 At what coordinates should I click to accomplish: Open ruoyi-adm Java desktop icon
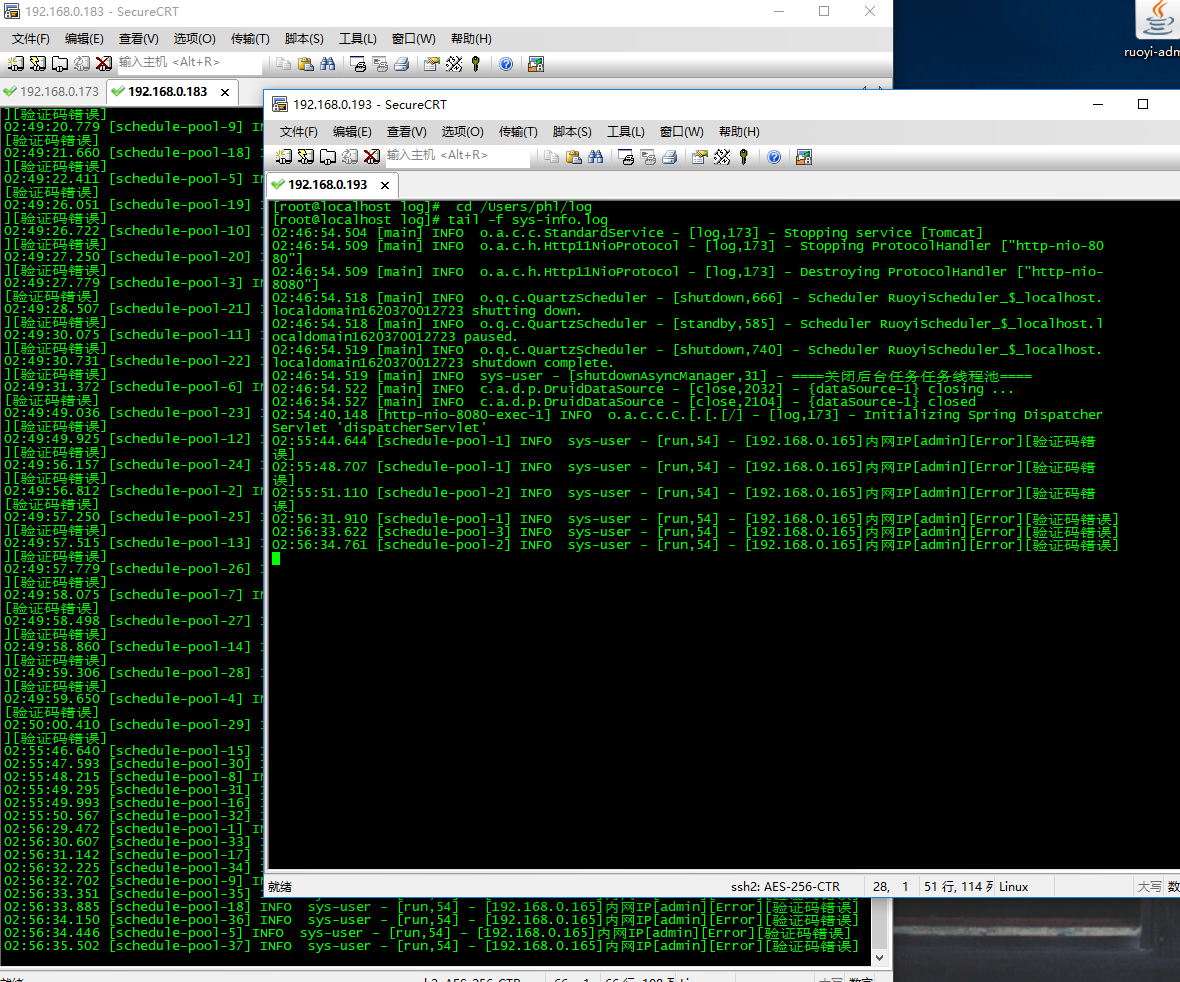[x=1156, y=30]
